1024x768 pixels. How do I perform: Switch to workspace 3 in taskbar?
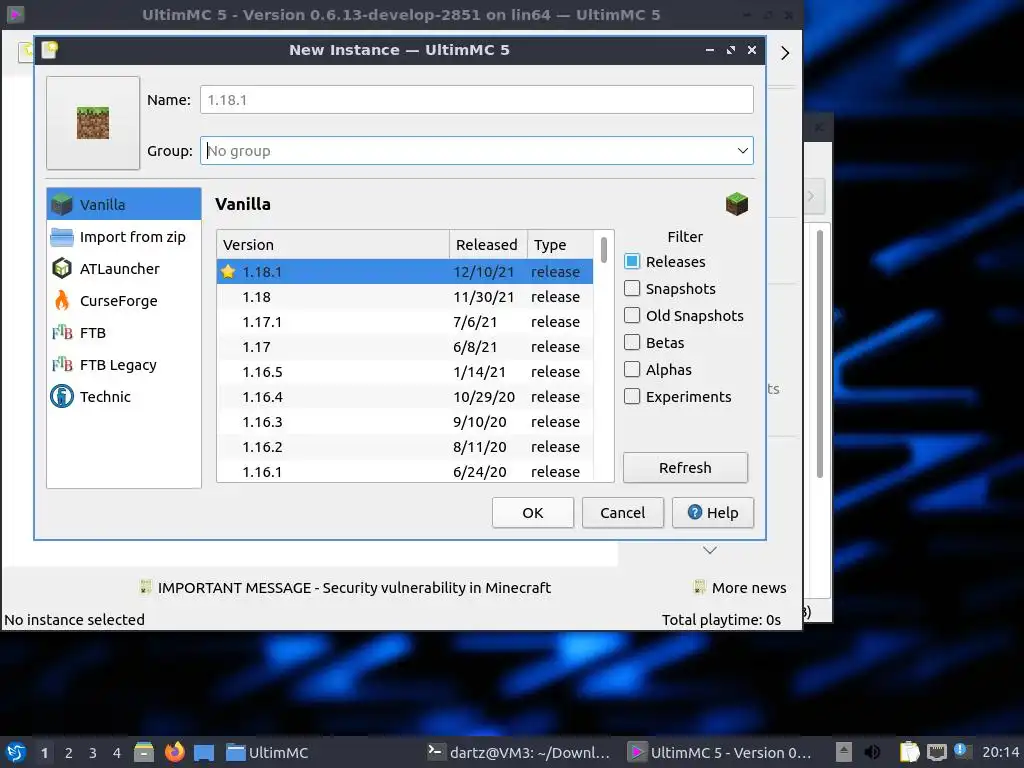[93, 753]
